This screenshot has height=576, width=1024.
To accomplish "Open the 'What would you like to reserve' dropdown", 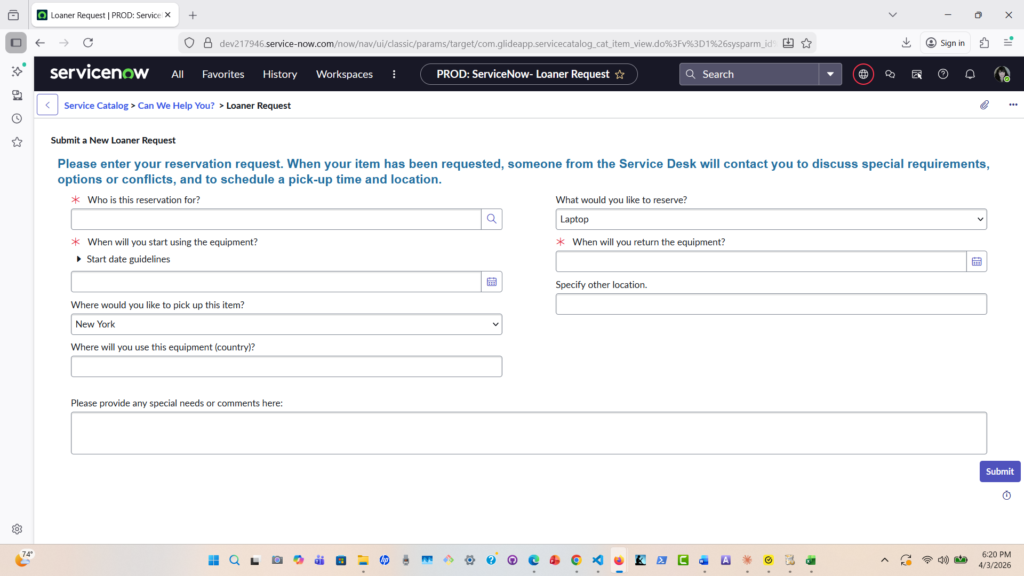I will pyautogui.click(x=770, y=219).
